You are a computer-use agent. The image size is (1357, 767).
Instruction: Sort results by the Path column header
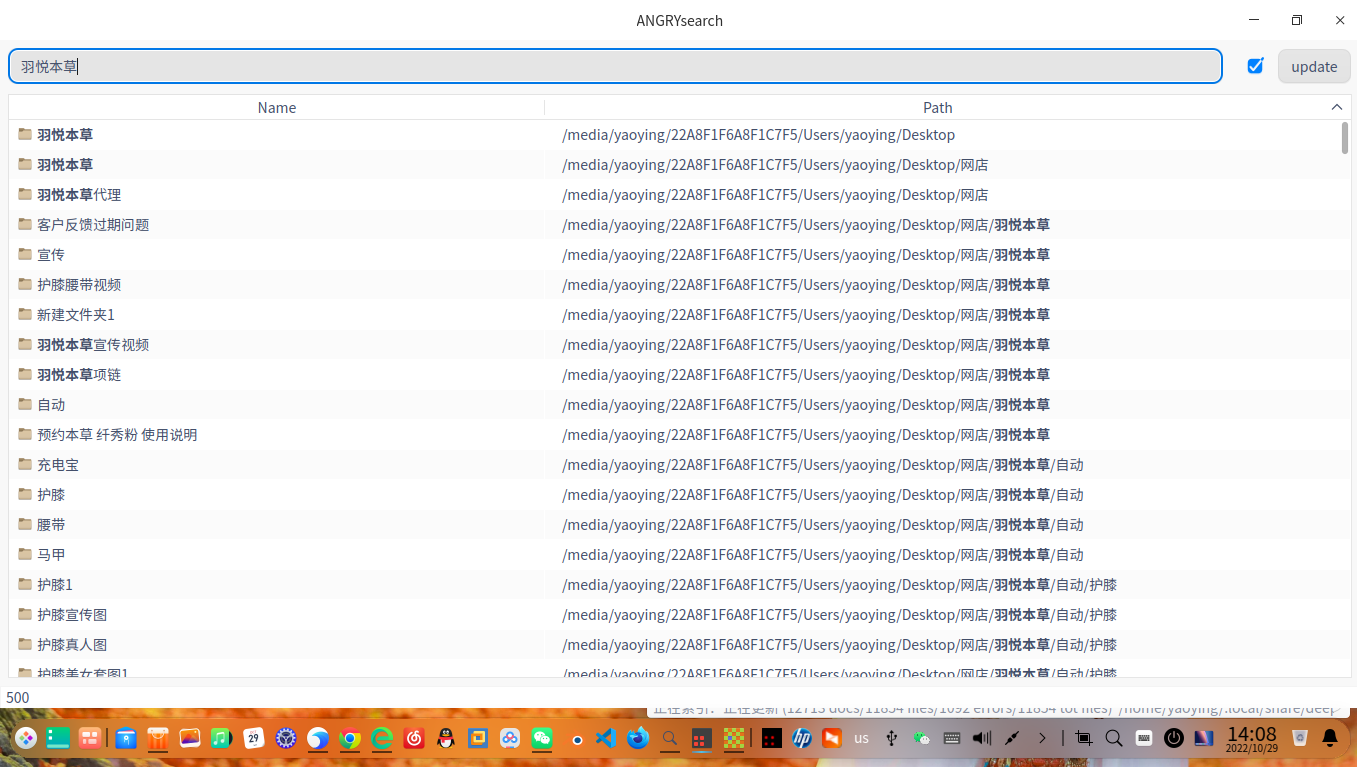coord(938,107)
